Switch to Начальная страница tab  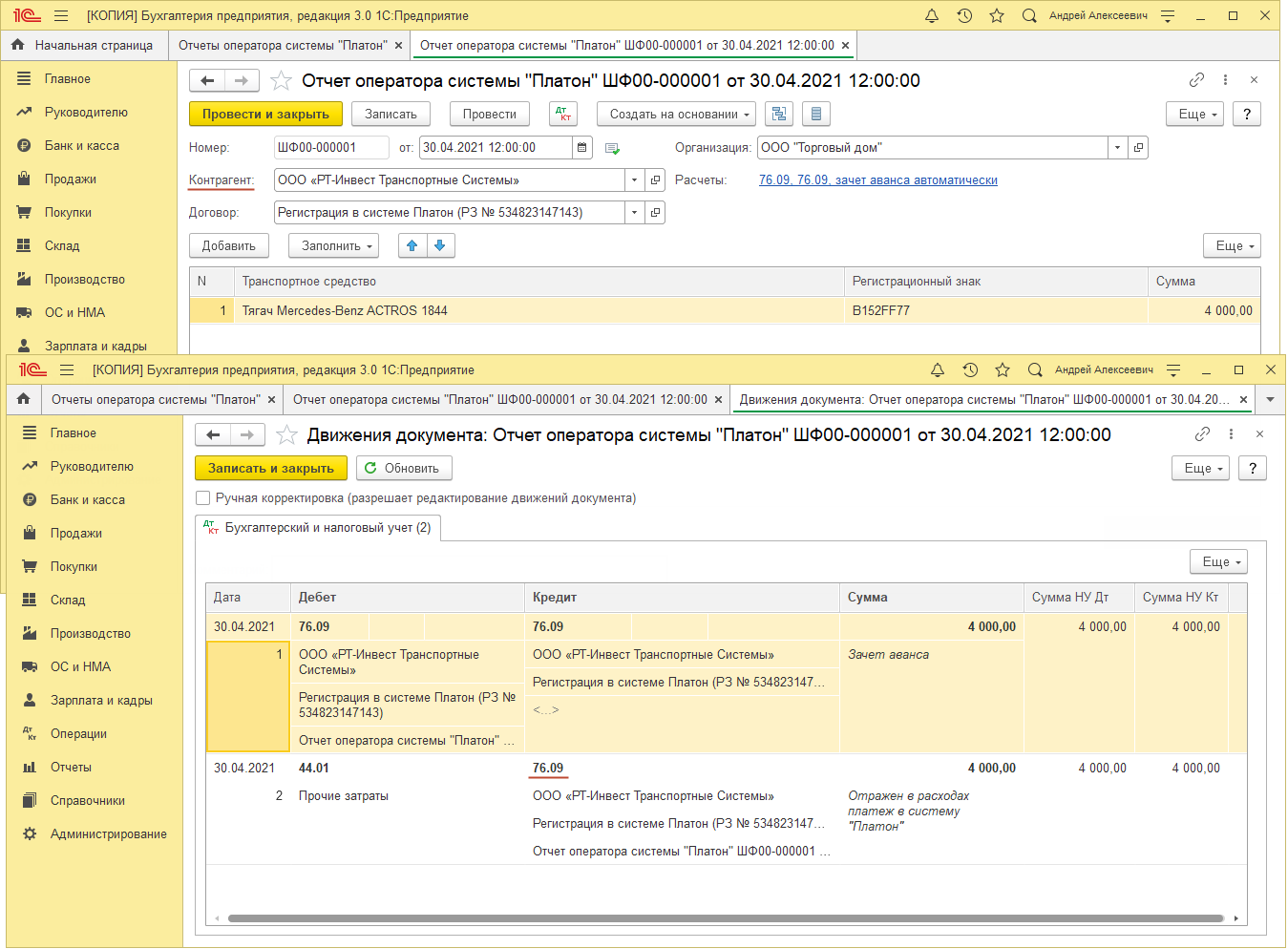(x=84, y=45)
